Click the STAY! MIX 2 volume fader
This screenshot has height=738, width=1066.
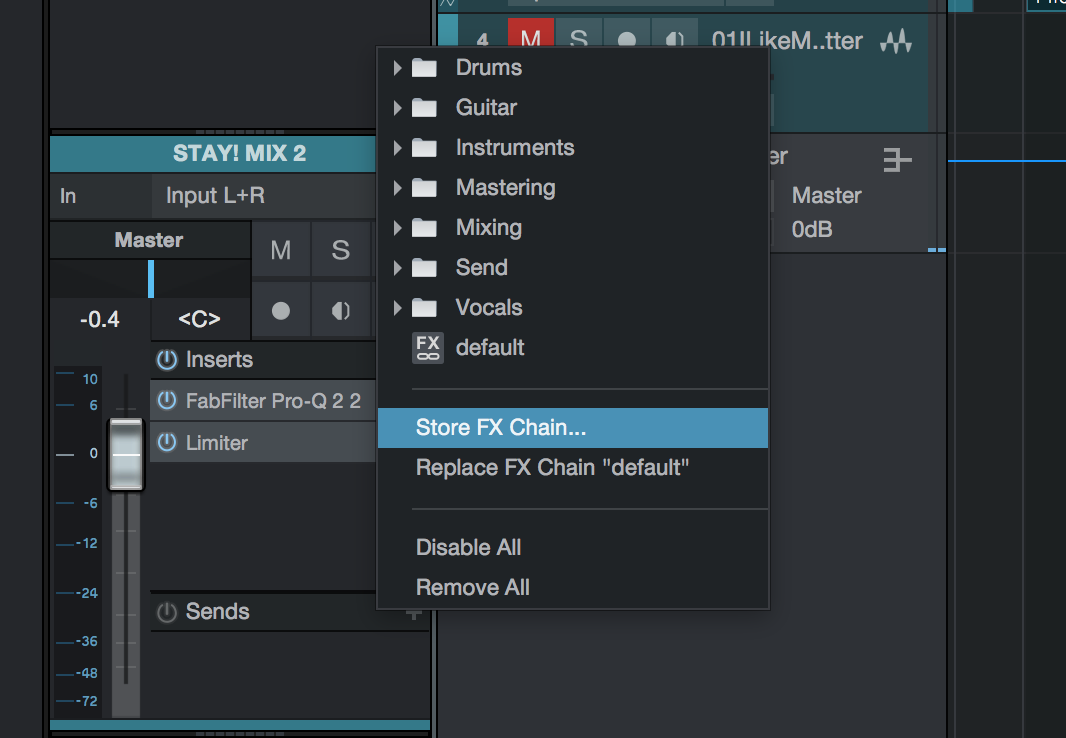click(x=126, y=455)
